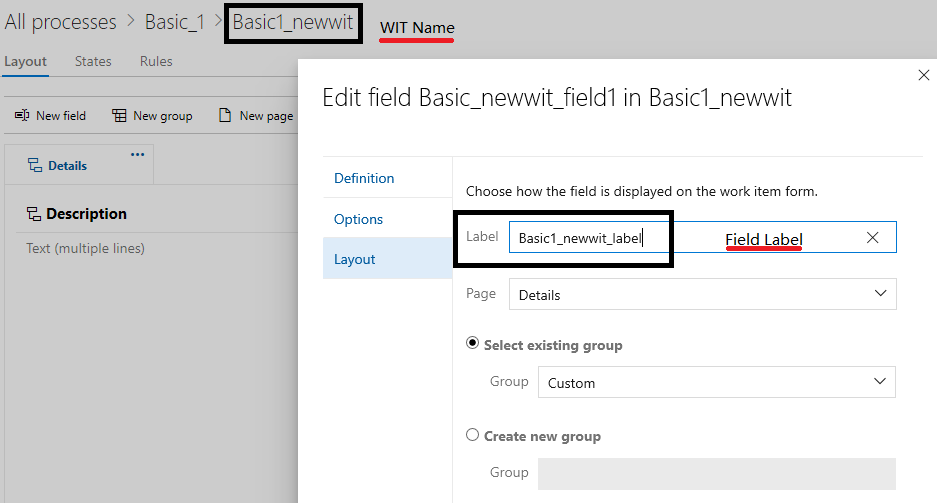937x503 pixels.
Task: Open the Rules tab
Action: point(156,61)
